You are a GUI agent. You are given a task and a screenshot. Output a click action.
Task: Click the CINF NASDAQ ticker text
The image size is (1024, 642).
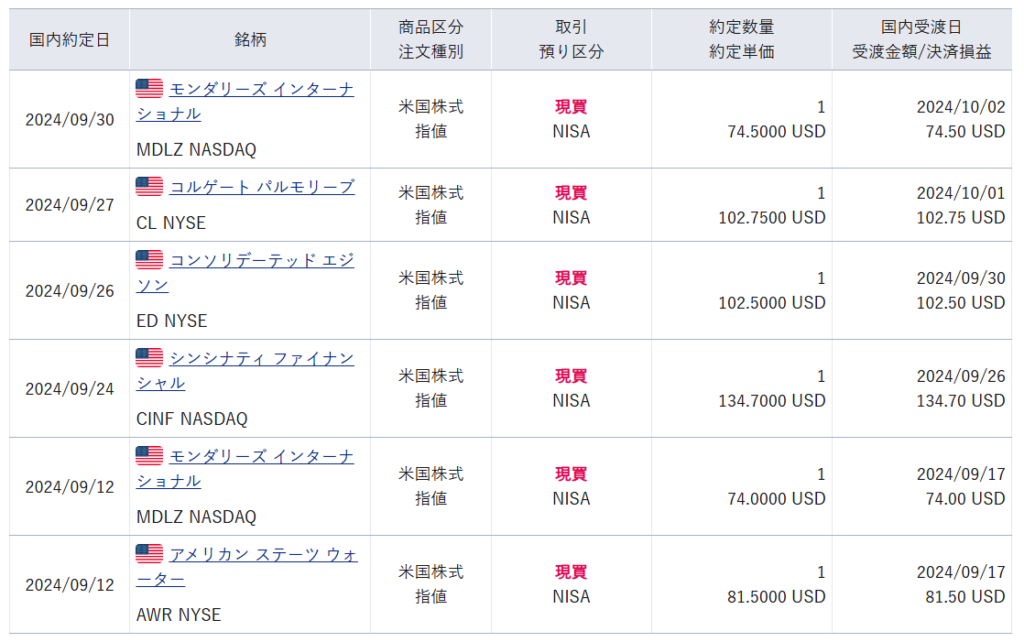tap(192, 419)
